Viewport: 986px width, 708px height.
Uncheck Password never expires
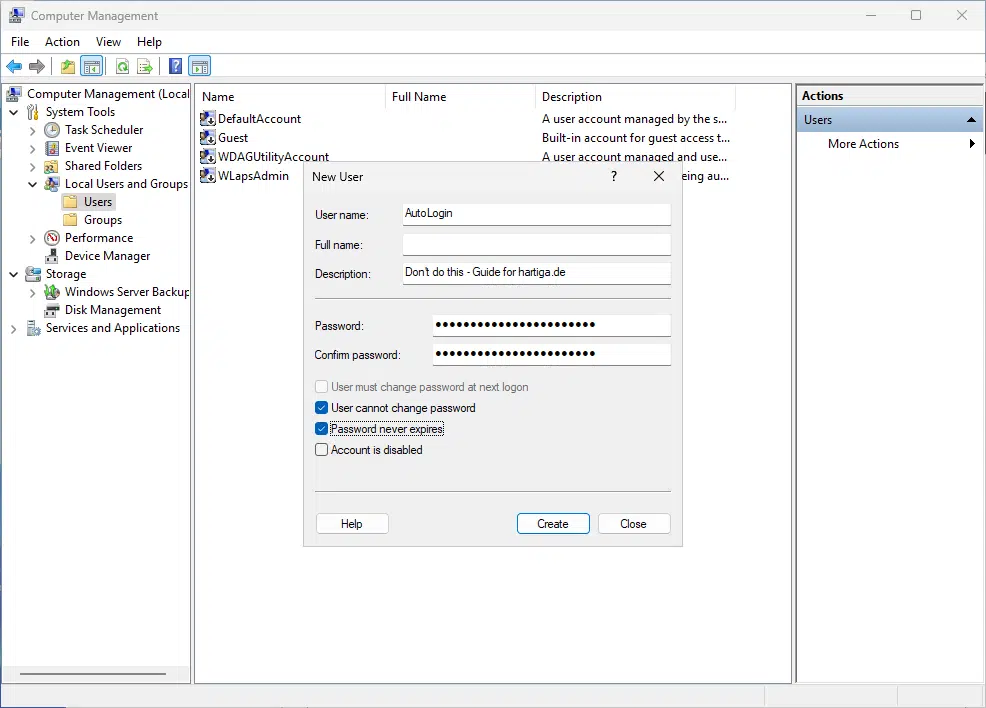click(321, 428)
